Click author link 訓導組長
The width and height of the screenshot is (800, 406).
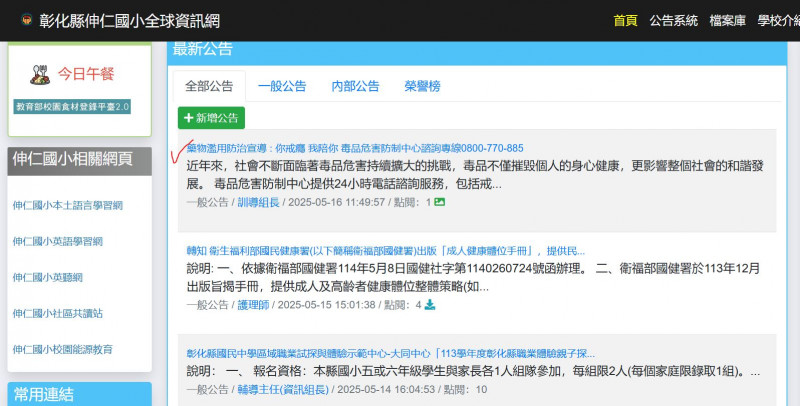tap(259, 202)
